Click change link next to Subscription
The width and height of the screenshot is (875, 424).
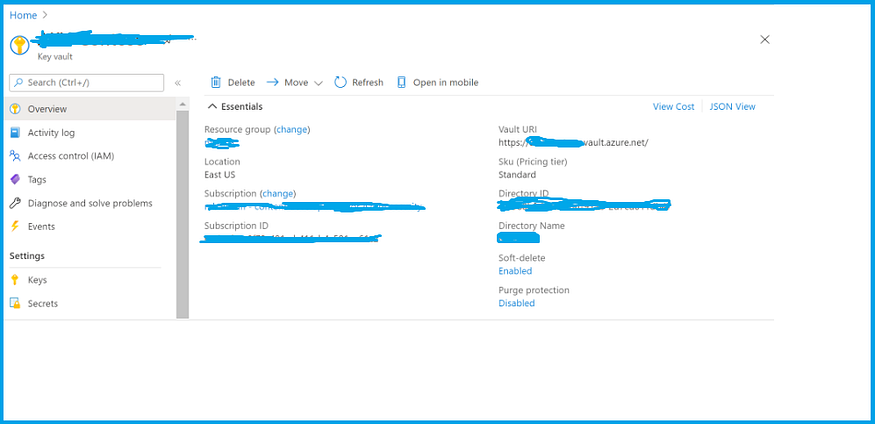tap(277, 194)
